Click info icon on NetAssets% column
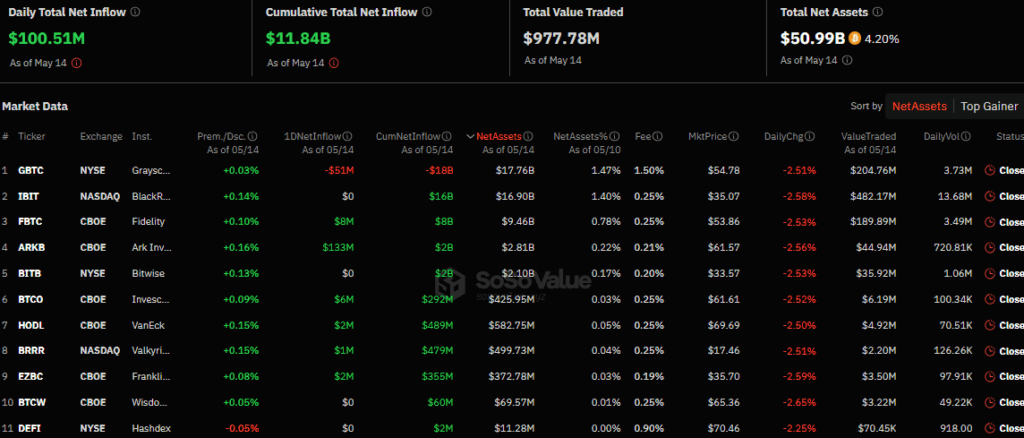Image resolution: width=1024 pixels, height=438 pixels. point(615,136)
